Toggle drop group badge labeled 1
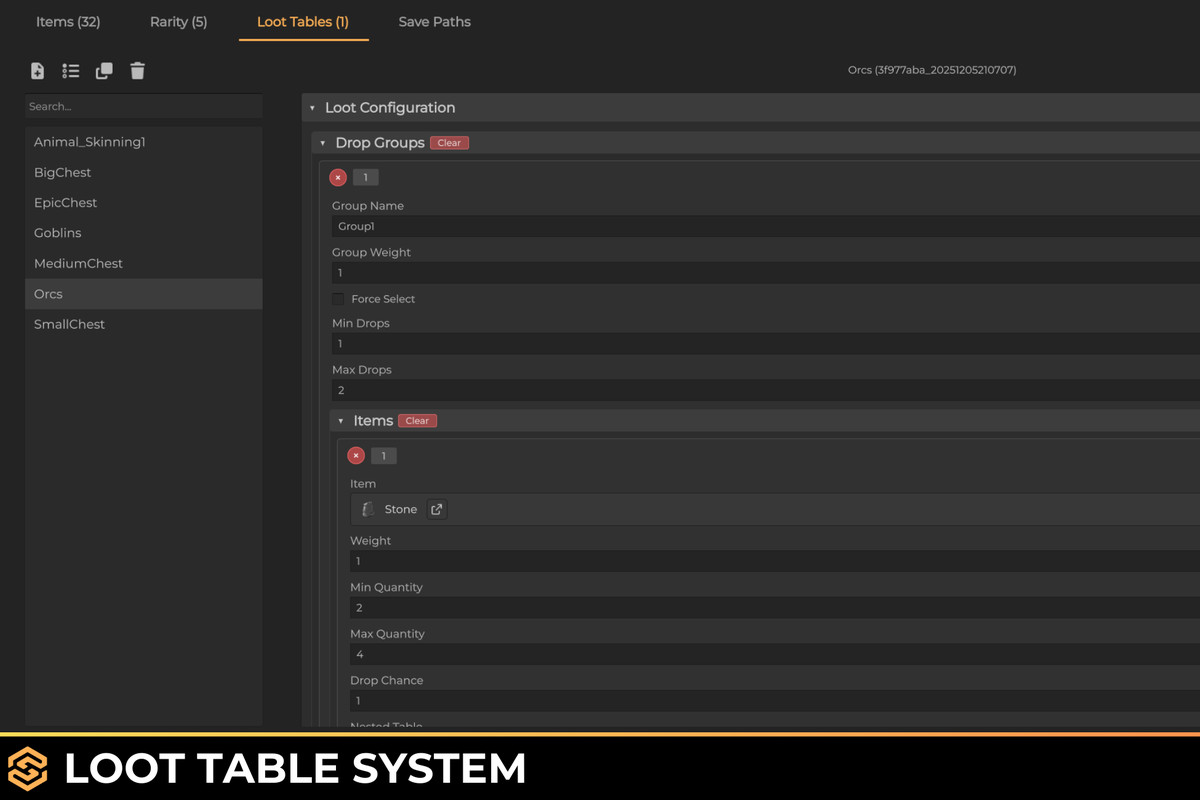 (x=365, y=177)
